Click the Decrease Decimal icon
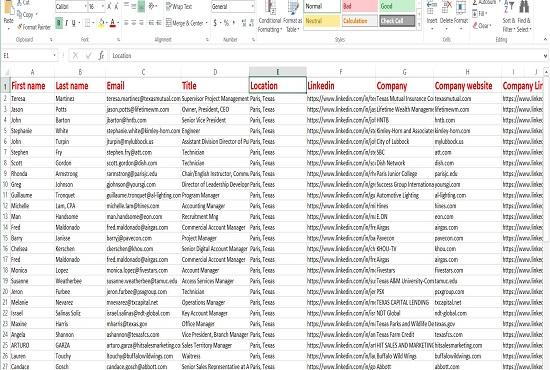 point(251,23)
